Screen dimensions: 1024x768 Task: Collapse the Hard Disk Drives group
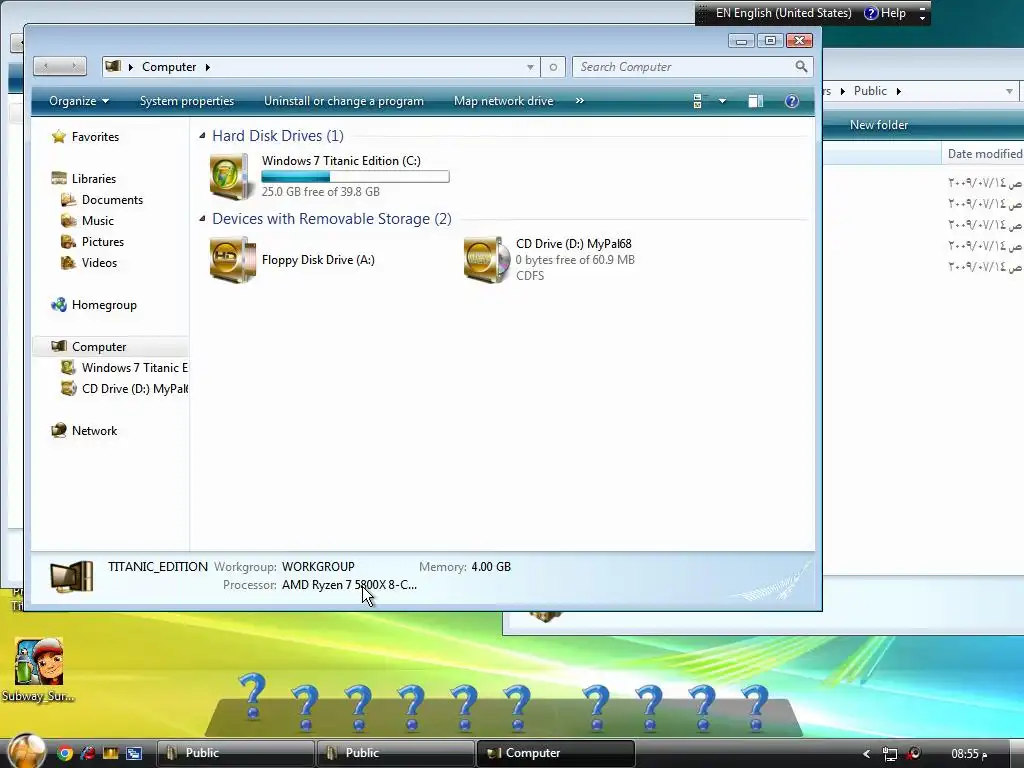click(x=202, y=136)
